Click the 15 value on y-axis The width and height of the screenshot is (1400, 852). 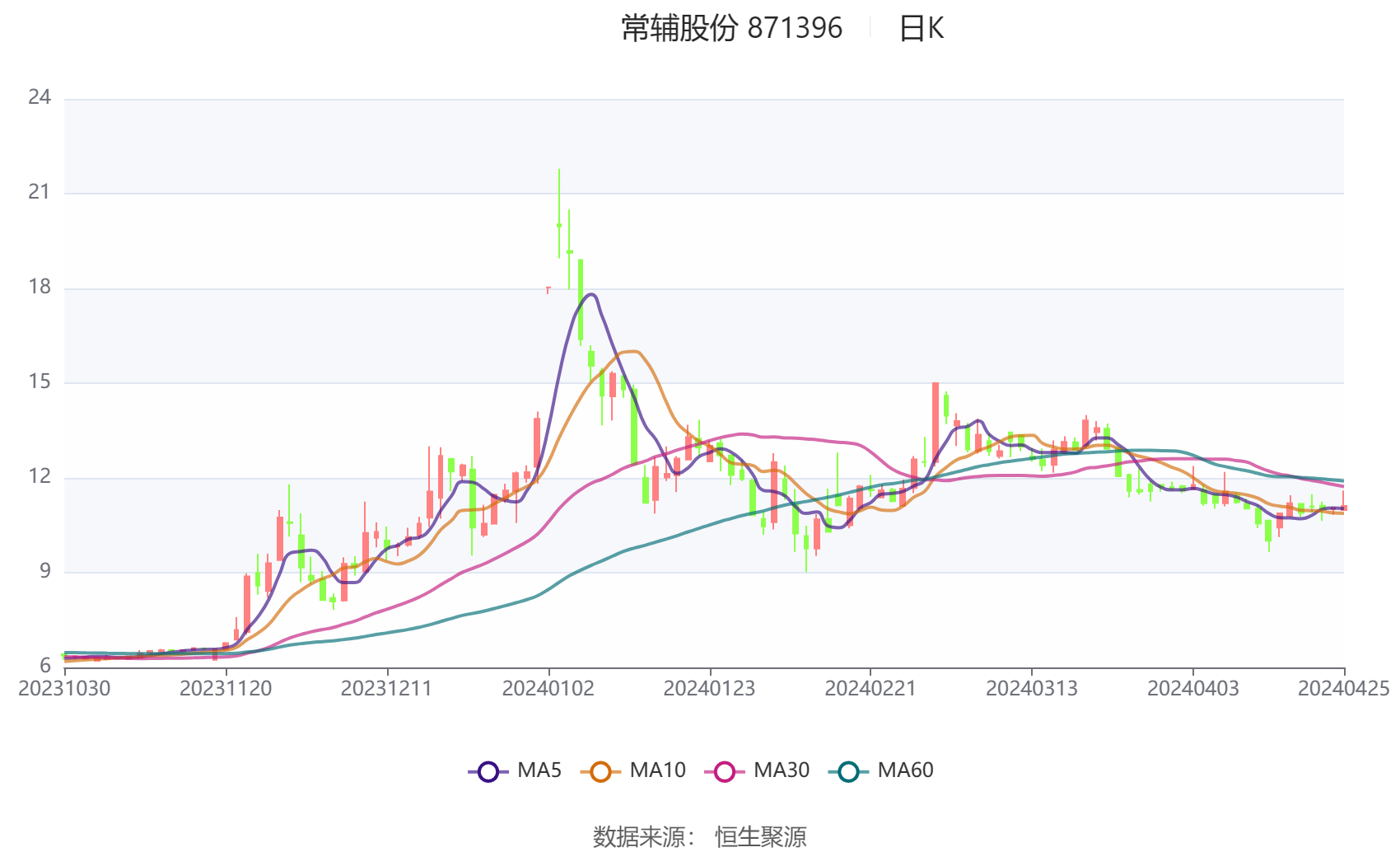point(40,382)
